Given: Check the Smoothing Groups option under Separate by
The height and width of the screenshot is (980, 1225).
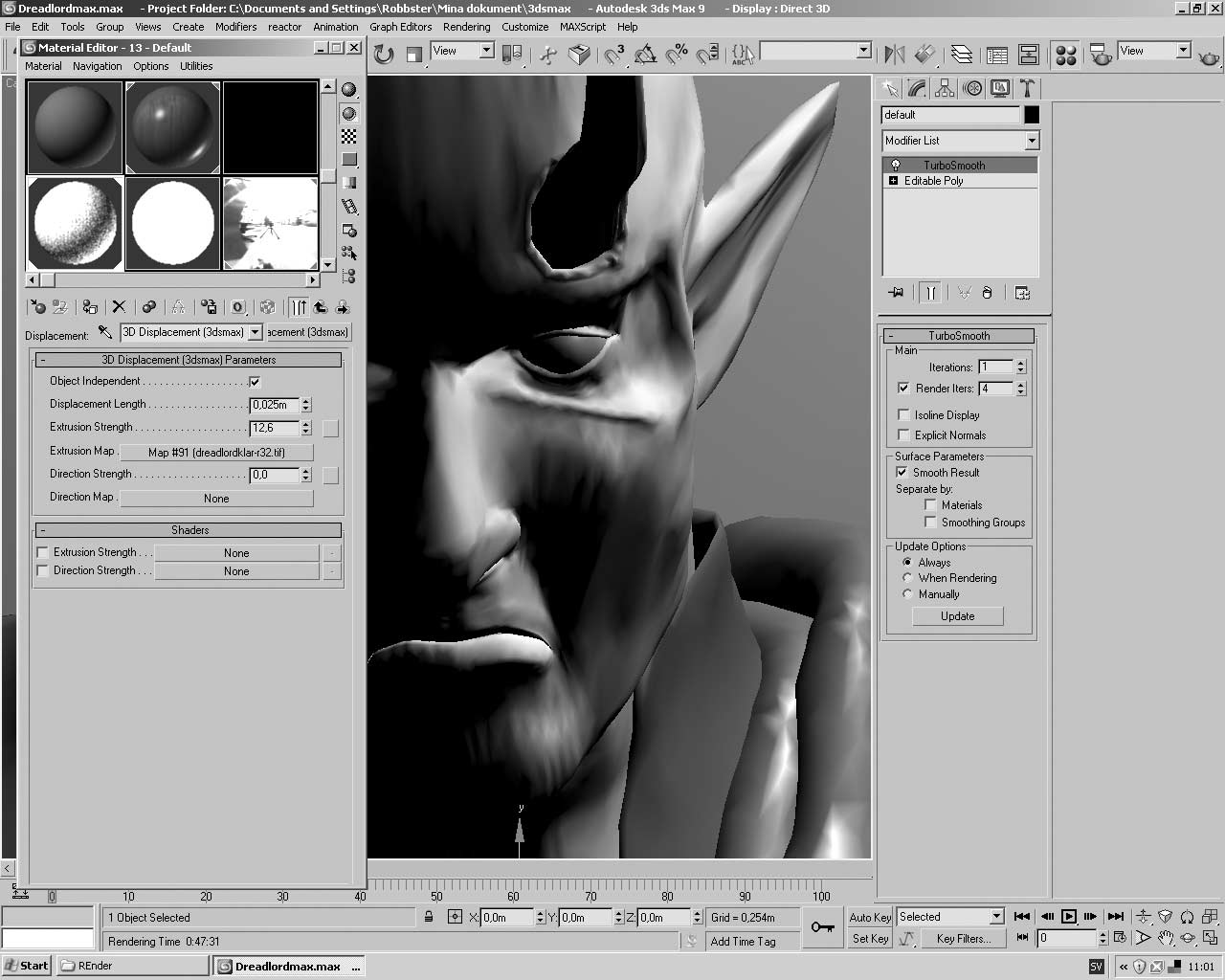Looking at the screenshot, I should point(929,521).
